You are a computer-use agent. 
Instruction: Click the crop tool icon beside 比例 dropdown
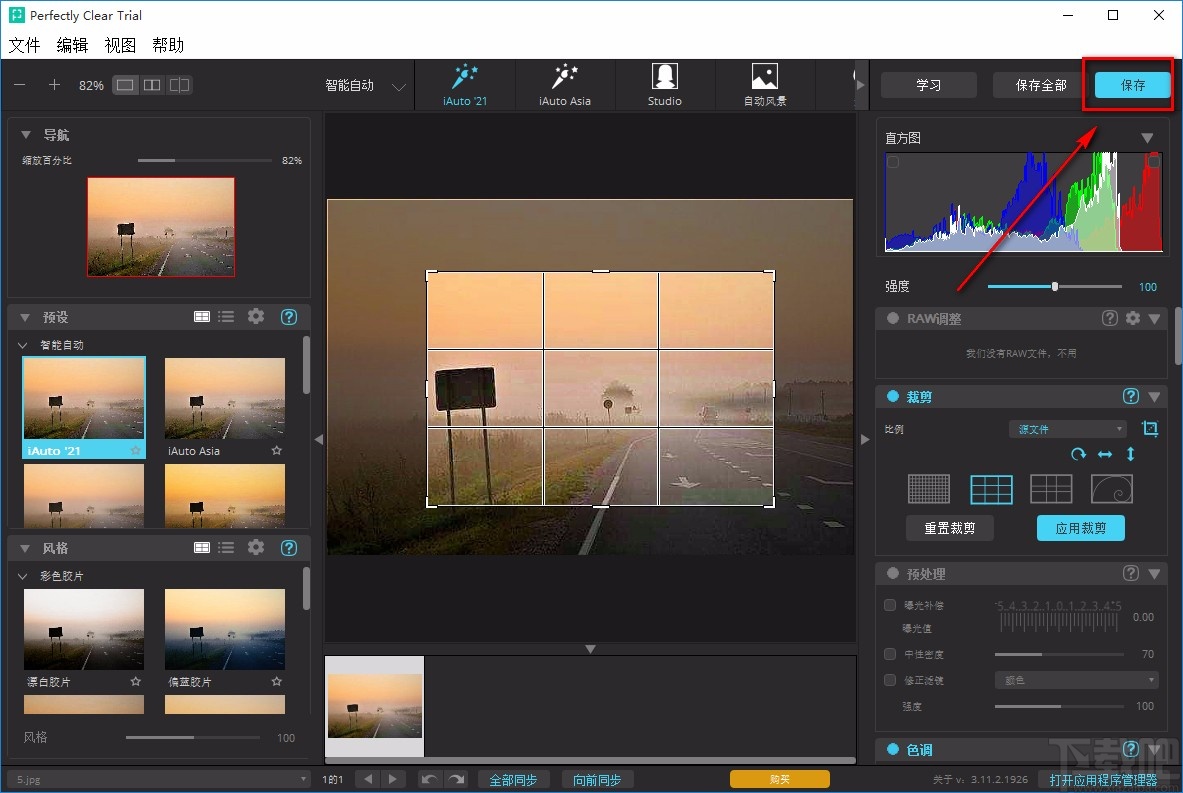click(1150, 429)
